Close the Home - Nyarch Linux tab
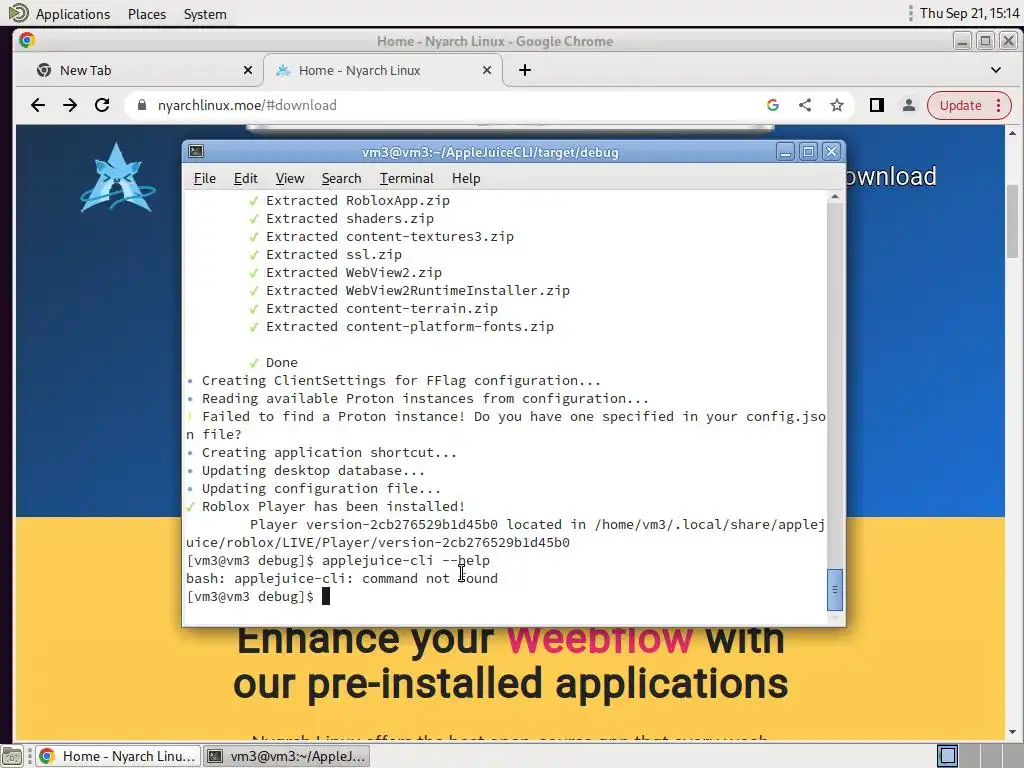This screenshot has width=1024, height=768. click(487, 70)
